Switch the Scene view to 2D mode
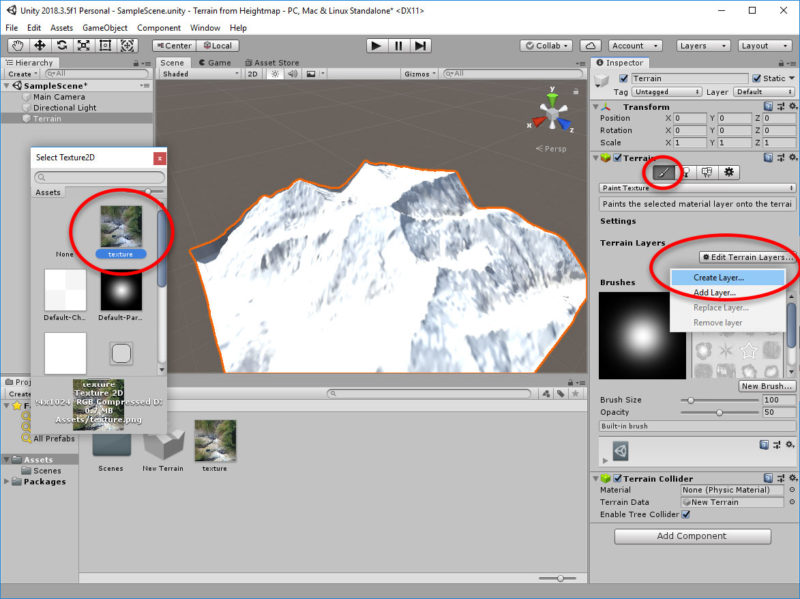The width and height of the screenshot is (800, 599). coord(253,75)
